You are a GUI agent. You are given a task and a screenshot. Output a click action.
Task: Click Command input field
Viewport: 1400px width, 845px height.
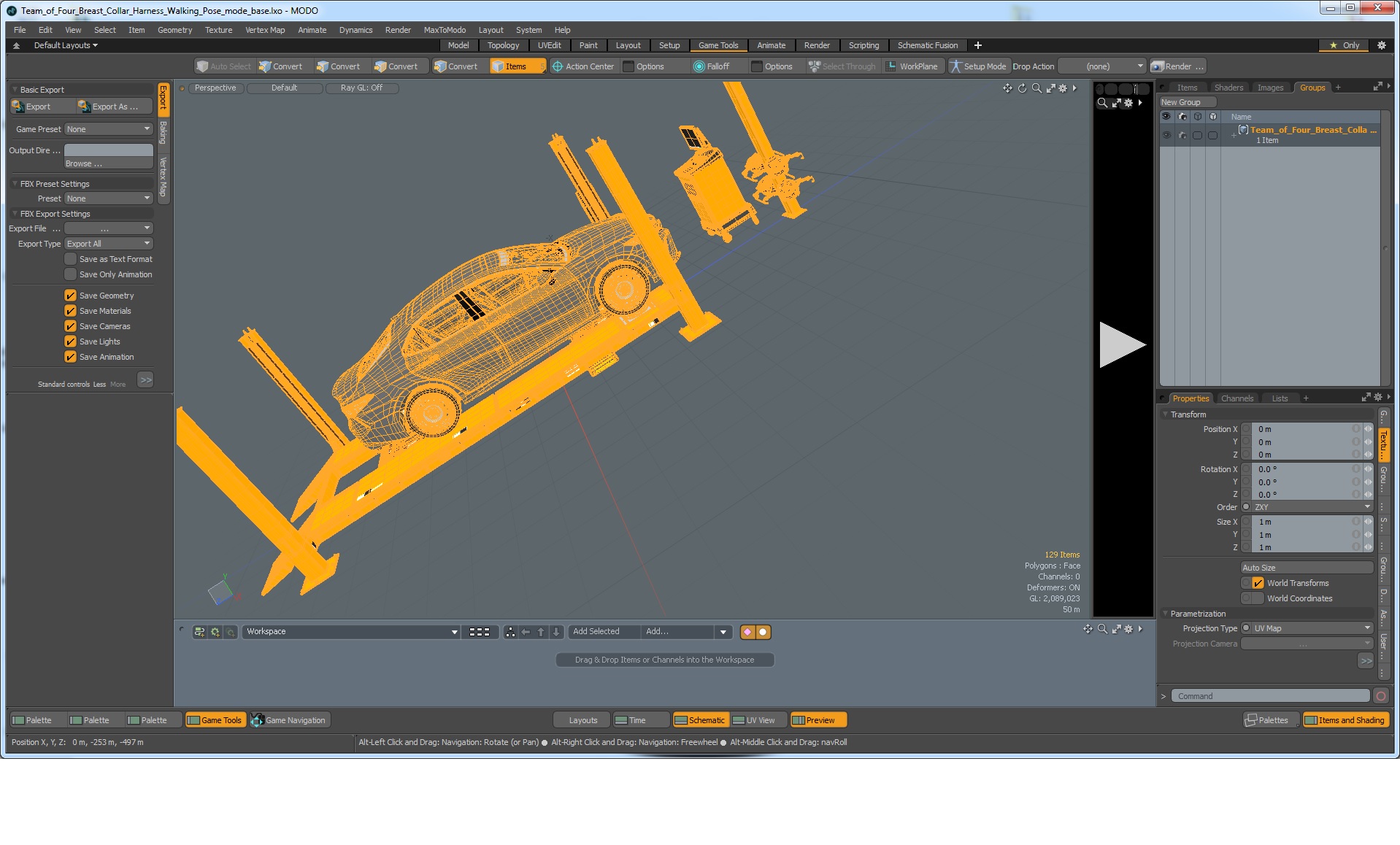[x=1270, y=696]
